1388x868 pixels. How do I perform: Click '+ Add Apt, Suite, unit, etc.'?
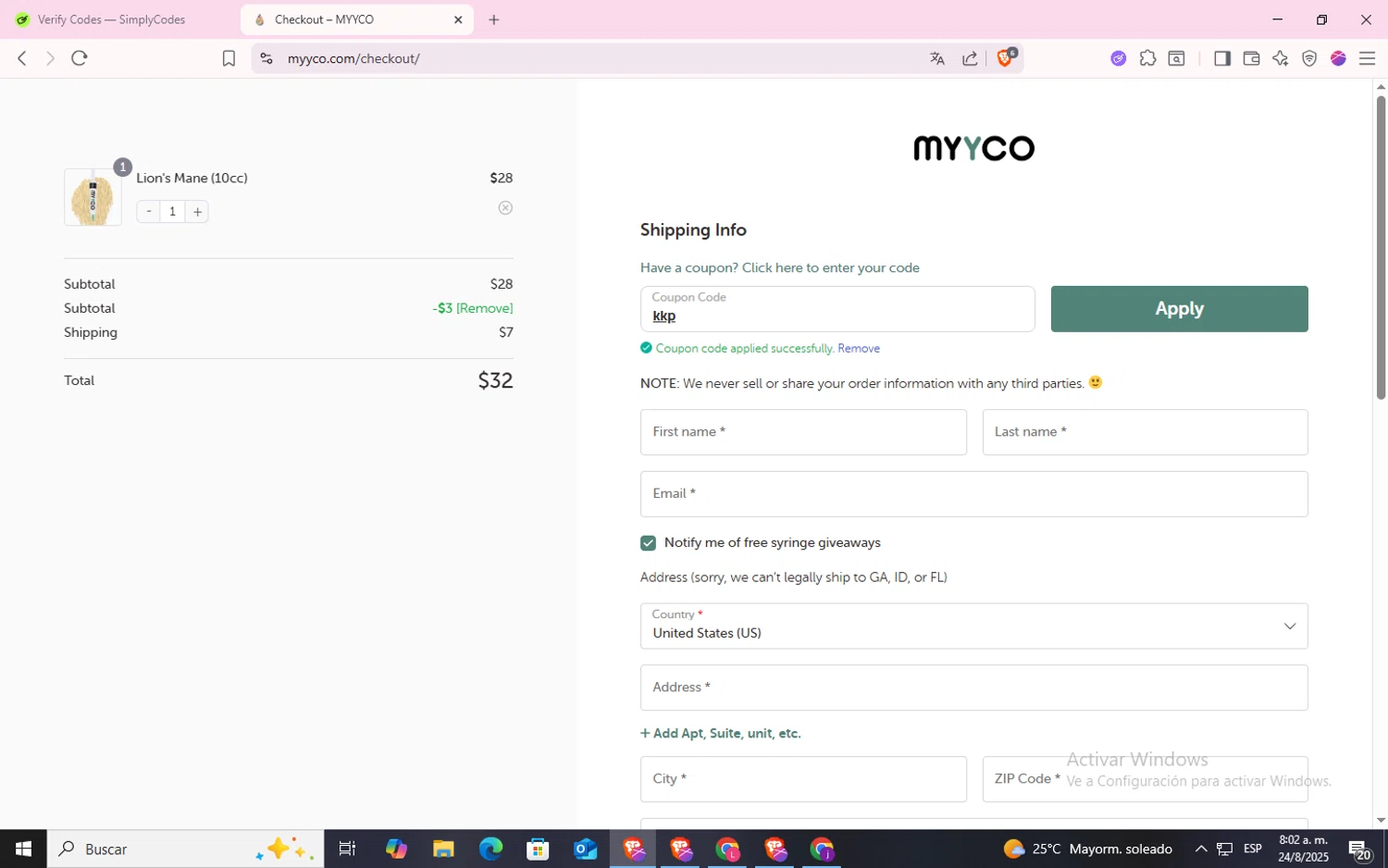721,733
